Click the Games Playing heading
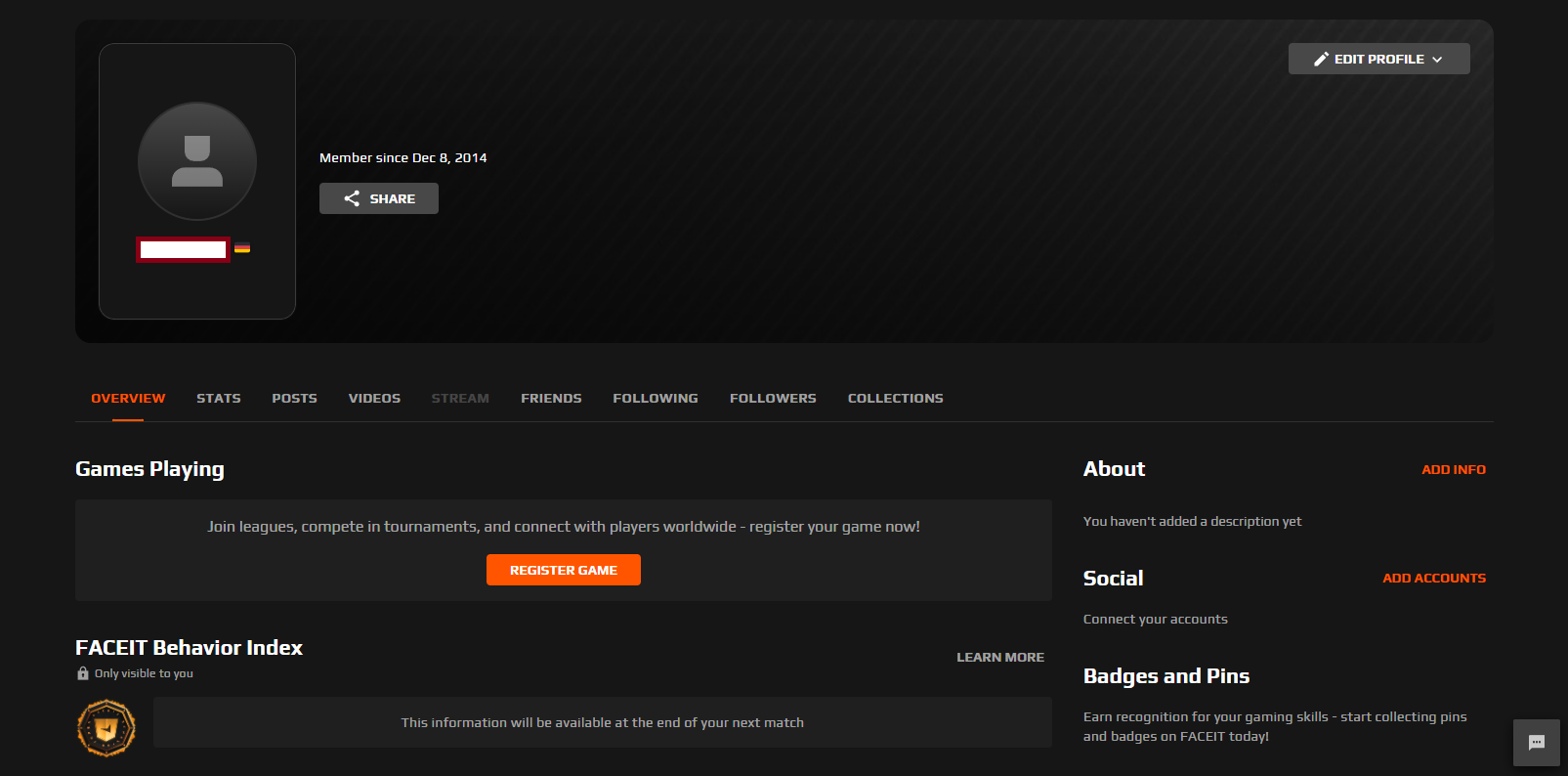The width and height of the screenshot is (1568, 776). click(149, 469)
